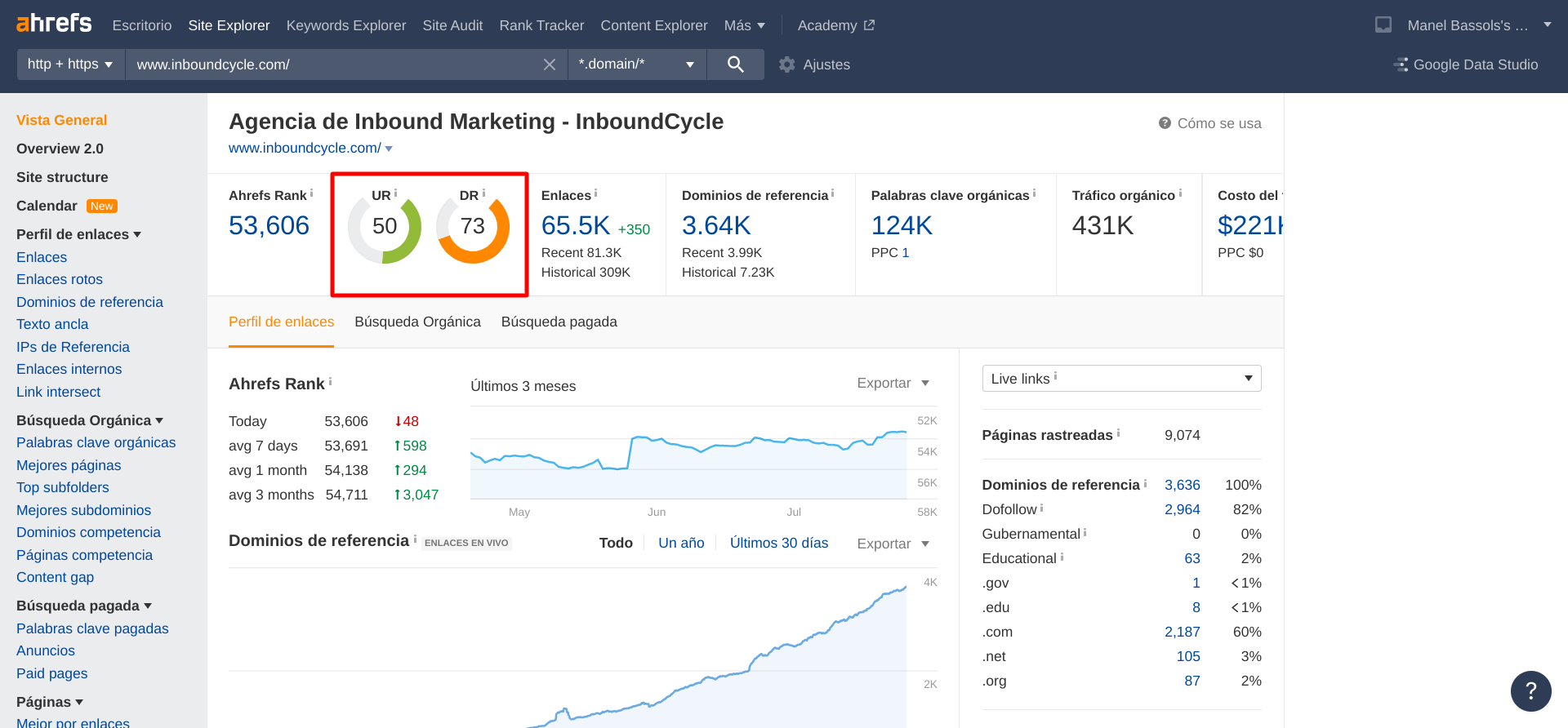Click the 2,187 .com domains count
The width and height of the screenshot is (1568, 728).
tap(1183, 632)
